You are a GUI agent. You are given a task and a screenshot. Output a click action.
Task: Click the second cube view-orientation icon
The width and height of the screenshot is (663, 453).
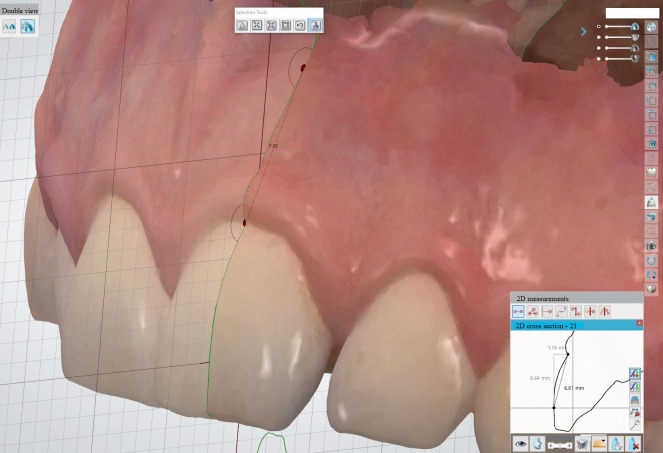click(652, 71)
